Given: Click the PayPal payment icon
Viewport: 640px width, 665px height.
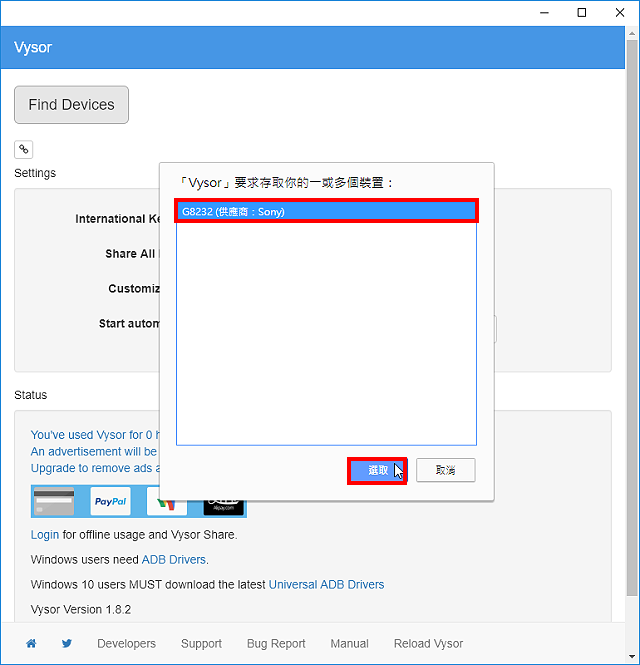Looking at the screenshot, I should tap(110, 501).
